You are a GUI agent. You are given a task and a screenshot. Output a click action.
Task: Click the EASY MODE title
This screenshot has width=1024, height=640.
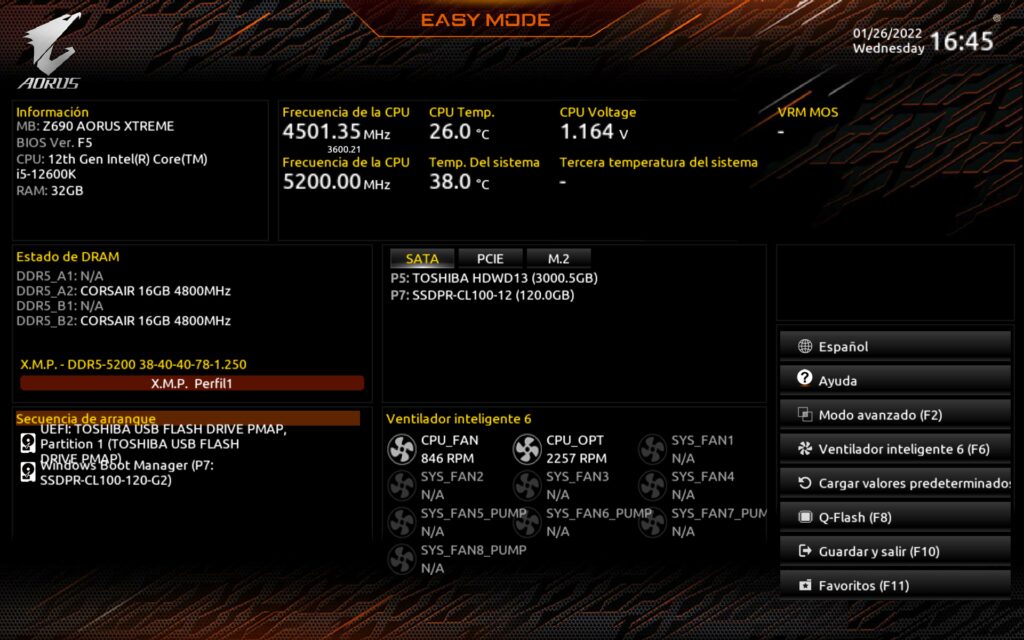[x=486, y=20]
